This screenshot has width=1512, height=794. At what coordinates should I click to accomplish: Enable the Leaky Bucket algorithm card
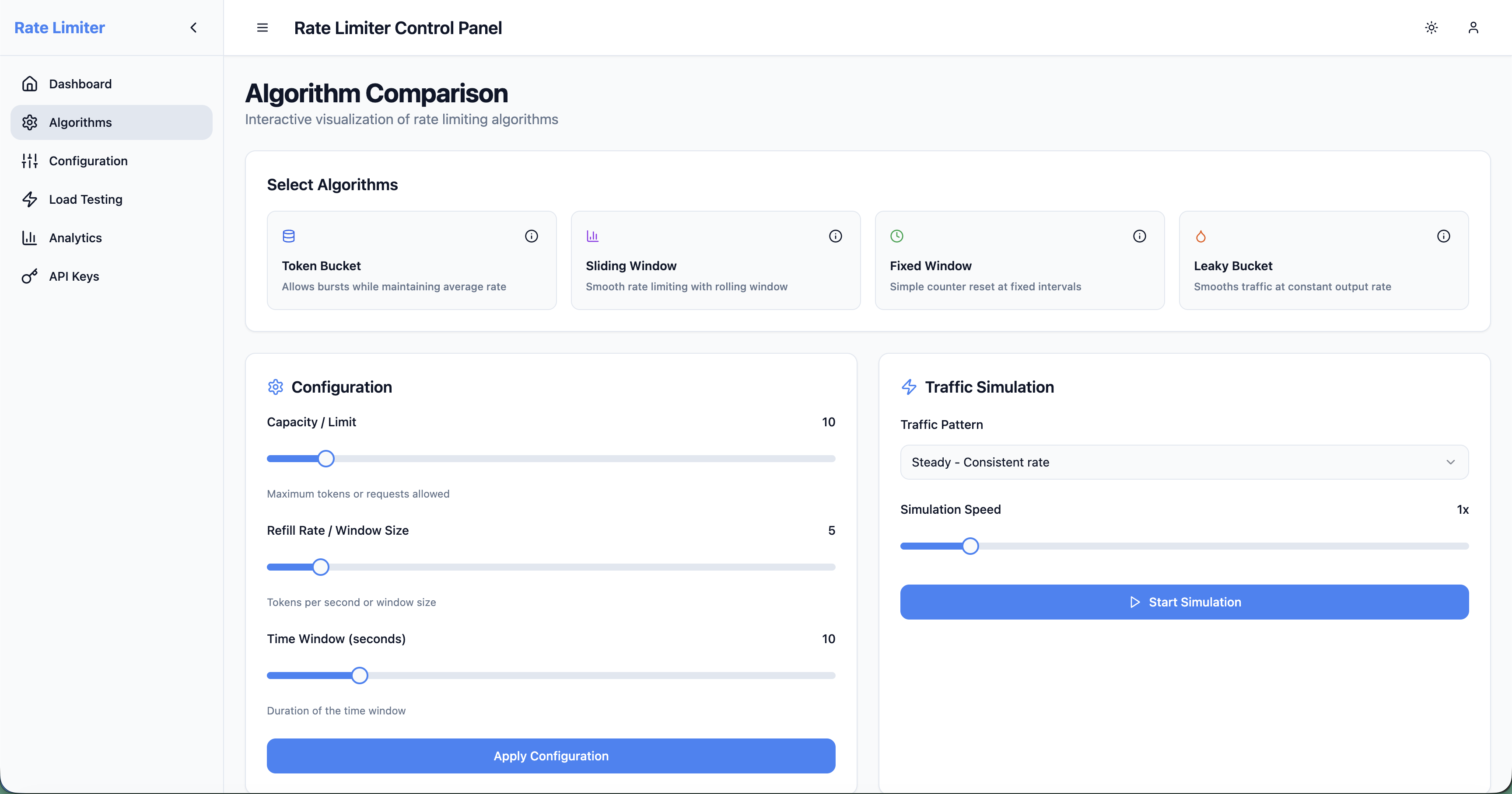point(1323,260)
